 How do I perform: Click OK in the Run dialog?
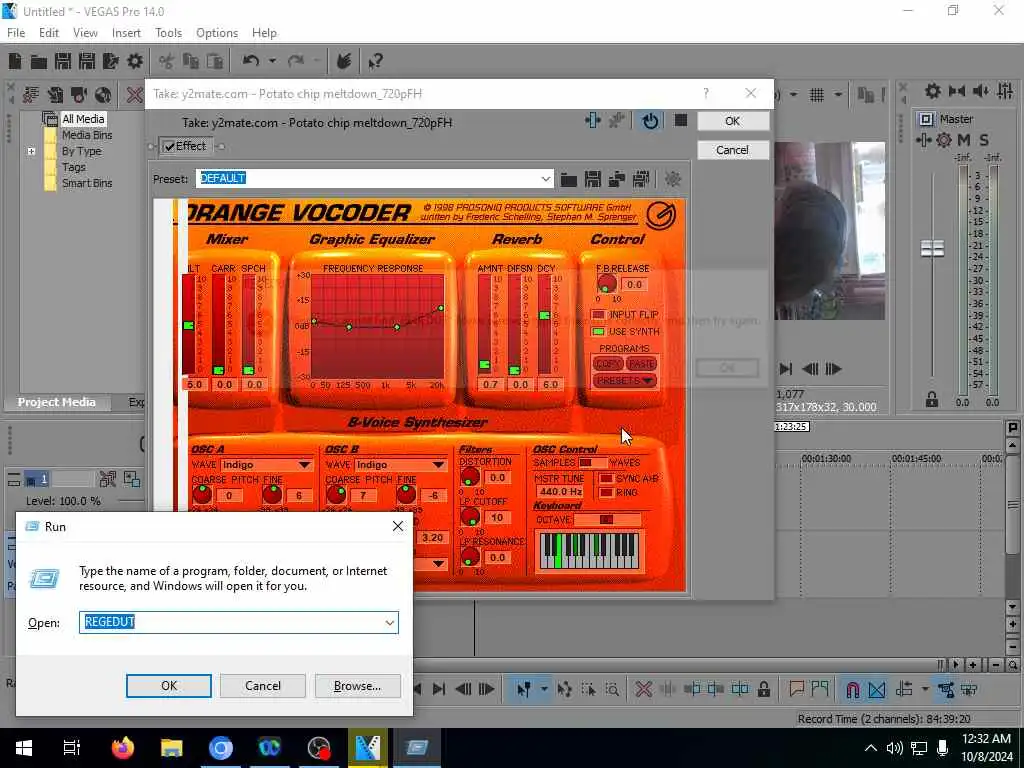tap(168, 686)
